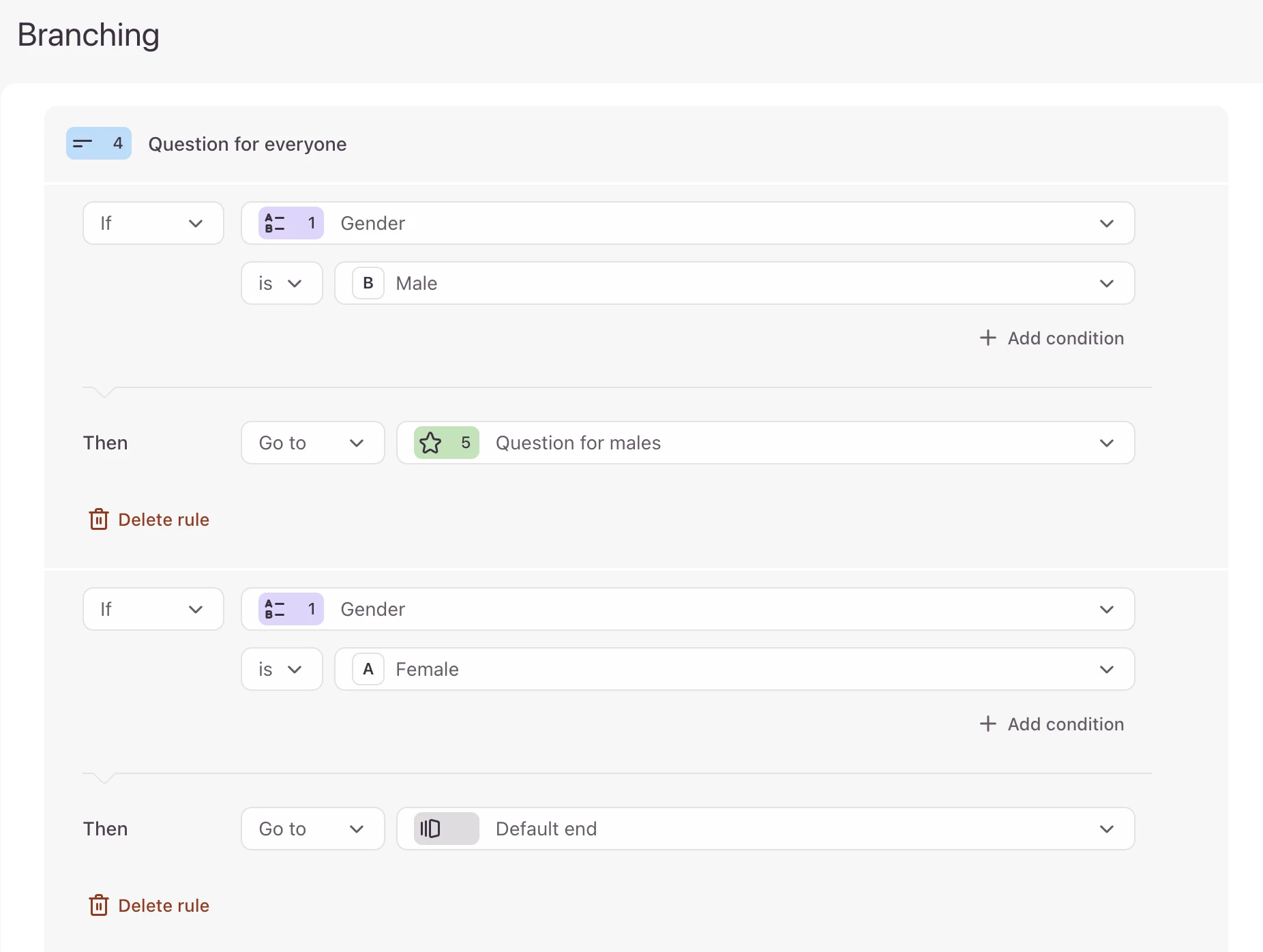Click the Then label beside Question for males
Image resolution: width=1263 pixels, height=952 pixels.
[x=106, y=443]
